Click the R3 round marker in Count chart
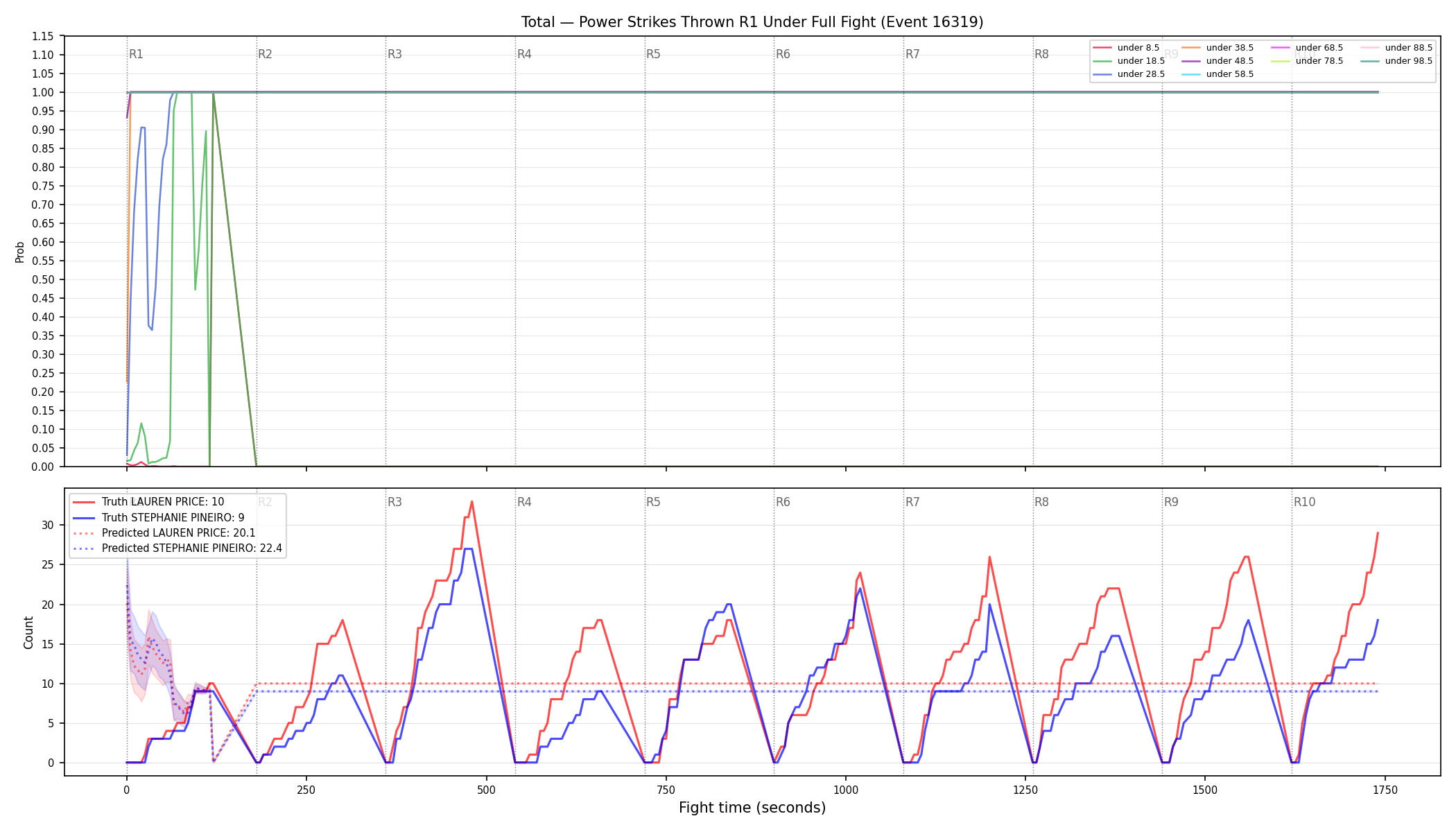Image resolution: width=1456 pixels, height=832 pixels. [395, 502]
